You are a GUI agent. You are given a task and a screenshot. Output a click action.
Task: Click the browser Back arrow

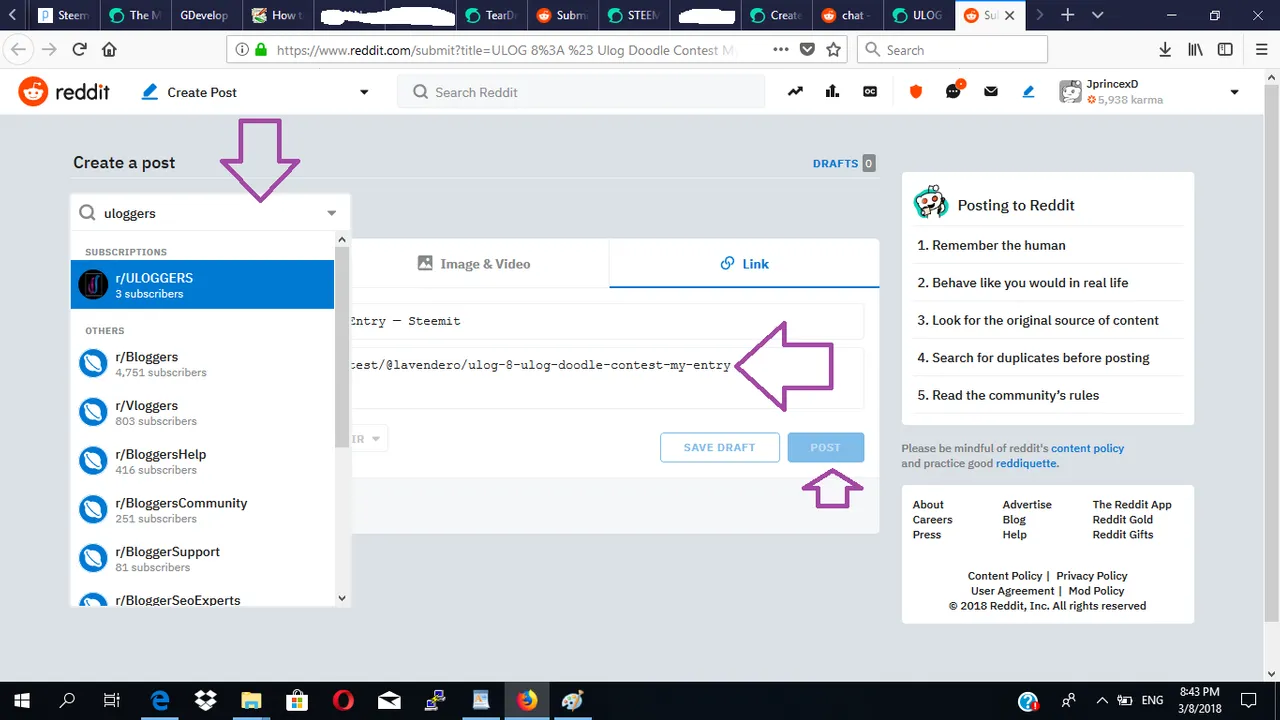tap(18, 49)
